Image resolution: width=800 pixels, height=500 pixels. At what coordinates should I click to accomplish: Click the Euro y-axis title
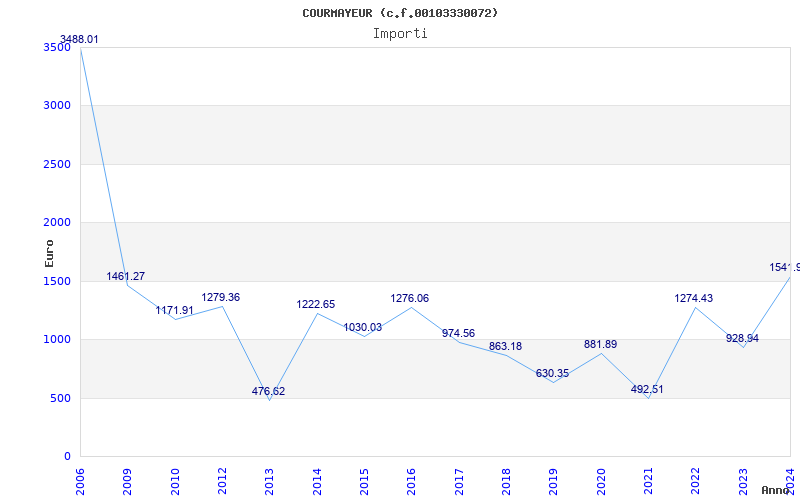[x=49, y=252]
